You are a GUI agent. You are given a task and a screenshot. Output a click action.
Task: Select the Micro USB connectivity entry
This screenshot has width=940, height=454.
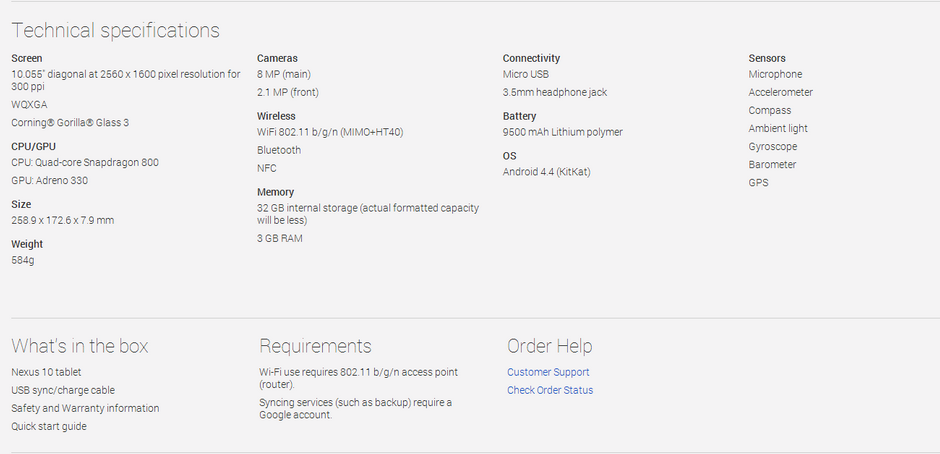coord(526,74)
